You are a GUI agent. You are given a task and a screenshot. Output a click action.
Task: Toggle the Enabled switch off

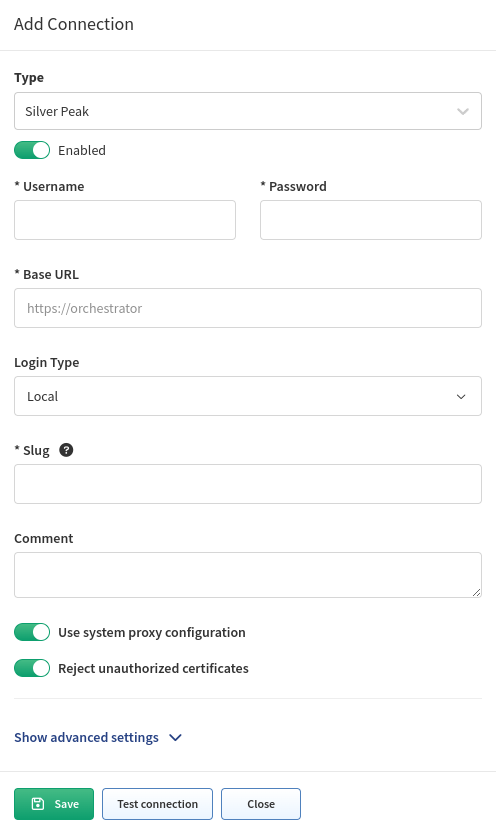(32, 150)
